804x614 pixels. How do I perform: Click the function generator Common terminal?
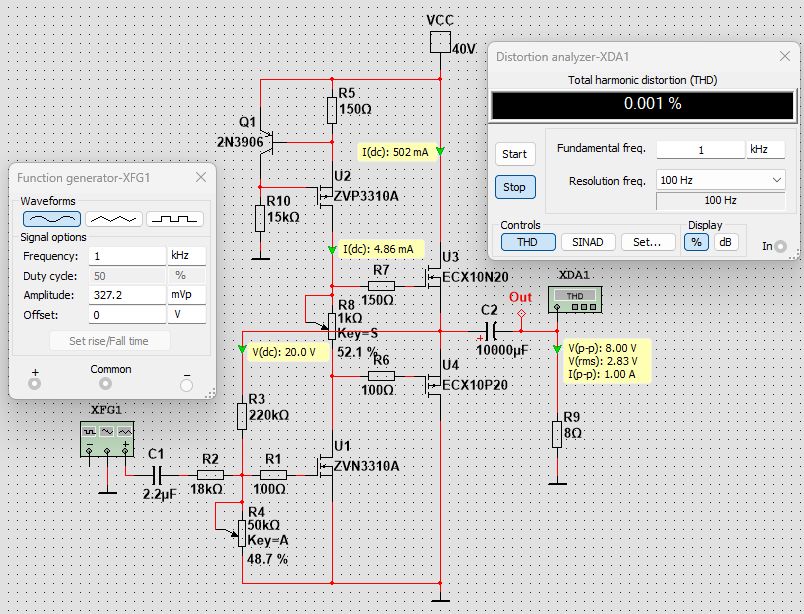[x=106, y=383]
